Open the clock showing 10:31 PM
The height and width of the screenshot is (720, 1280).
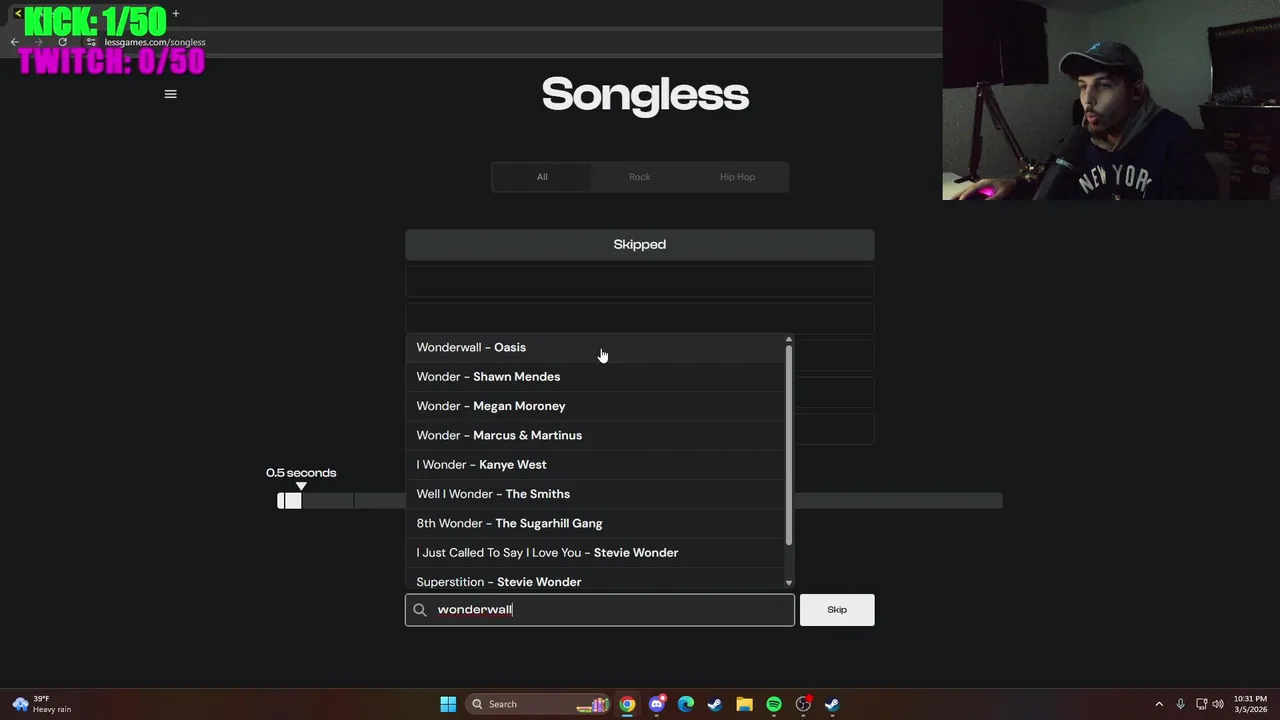point(1250,704)
